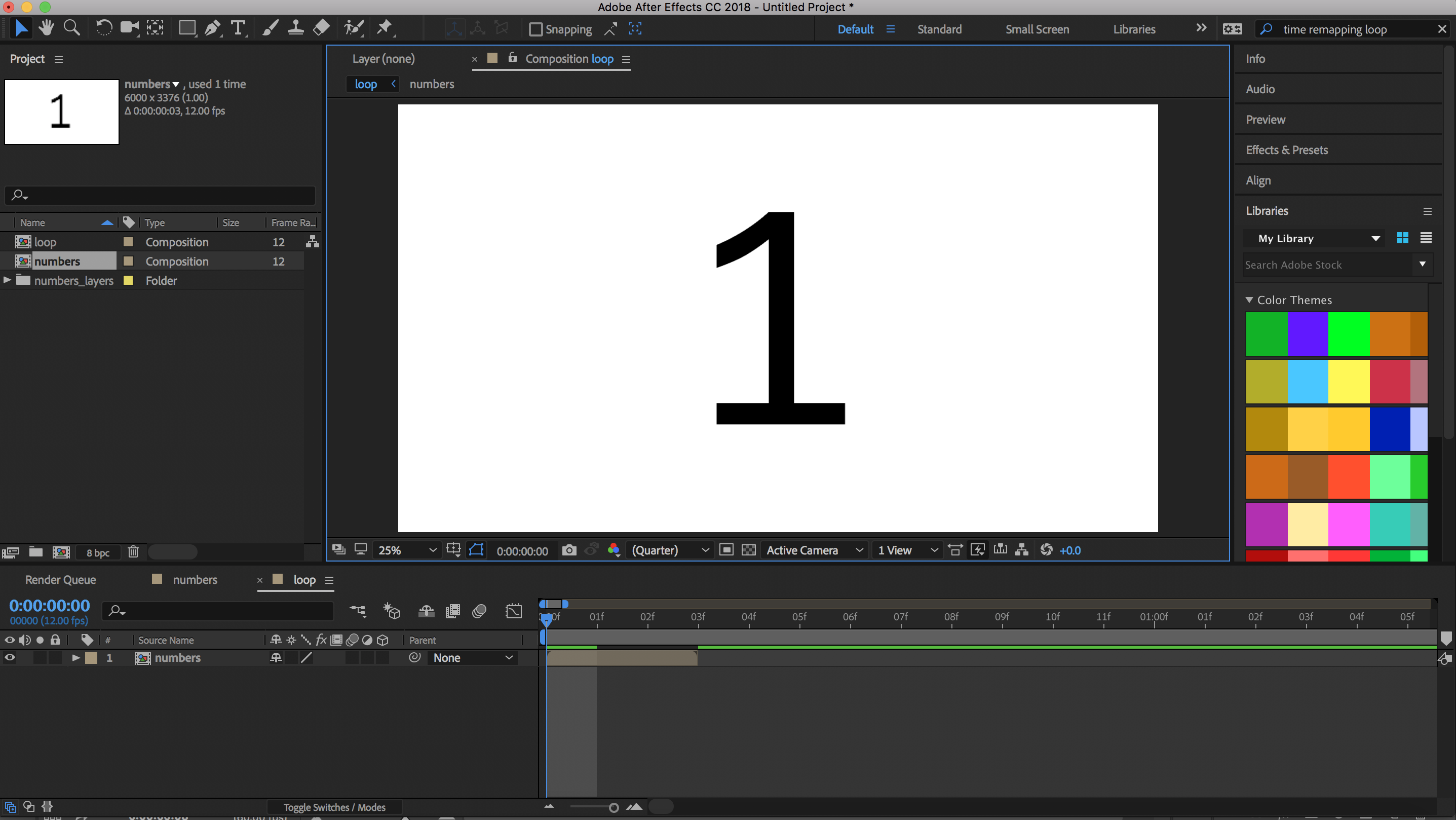Click the Align panel icon

click(1259, 180)
